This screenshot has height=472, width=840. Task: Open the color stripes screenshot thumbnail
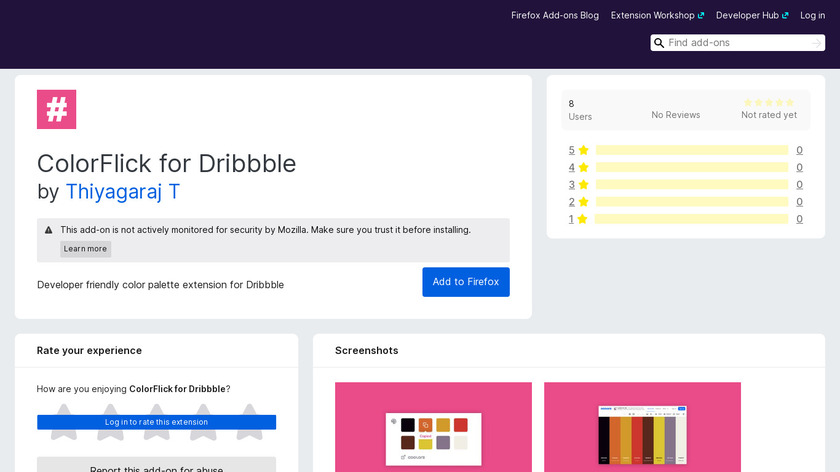[x=642, y=427]
